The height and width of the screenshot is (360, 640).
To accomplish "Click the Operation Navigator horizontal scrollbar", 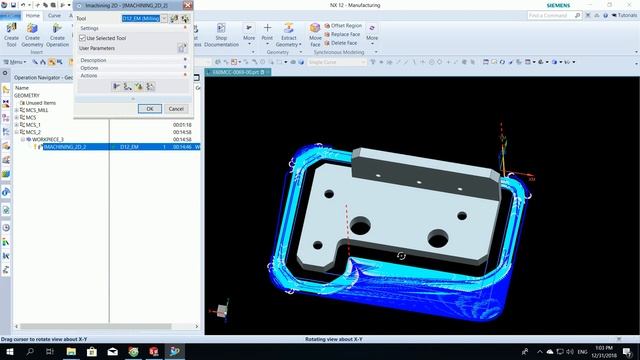I will click(96, 327).
